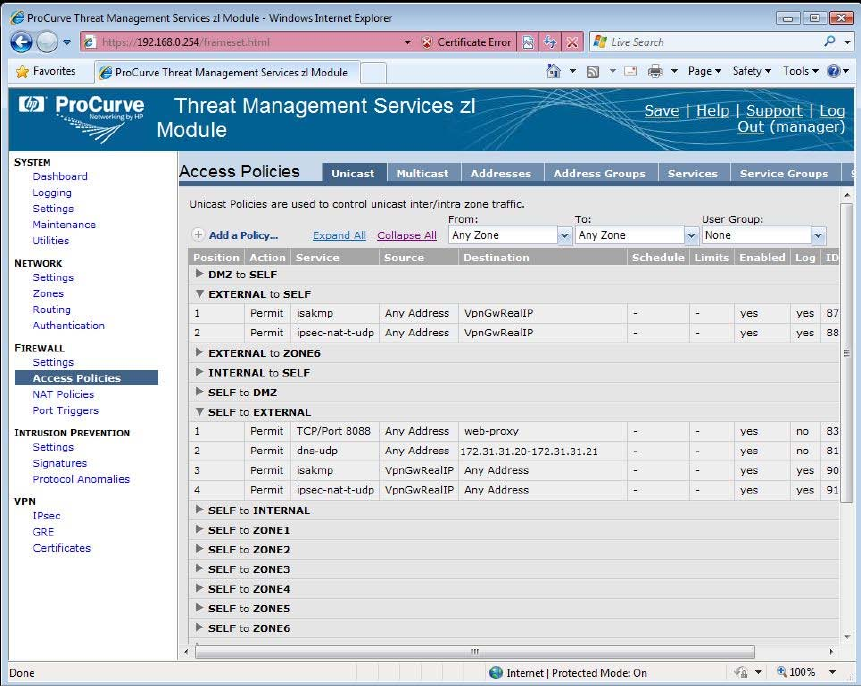Screen dimensions: 861x686
Task: Click the Support link in header
Action: 774,110
